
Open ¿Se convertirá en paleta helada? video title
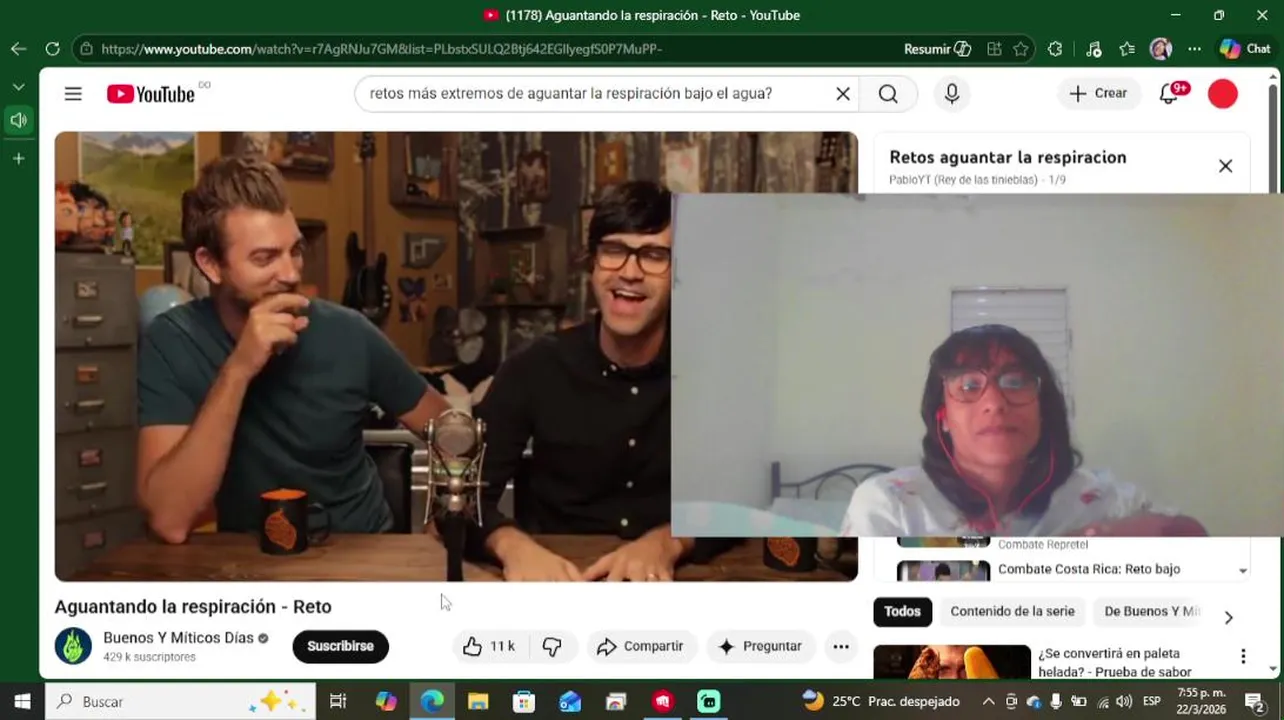(x=1115, y=662)
